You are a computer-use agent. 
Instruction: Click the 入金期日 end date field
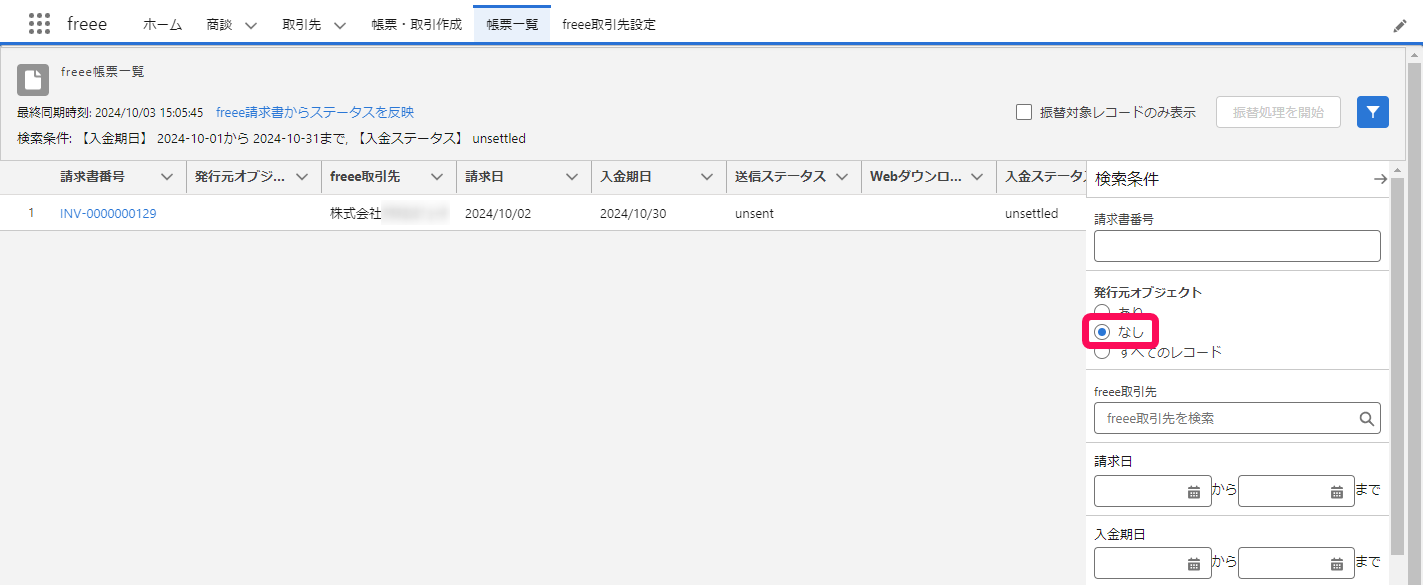pos(1296,563)
